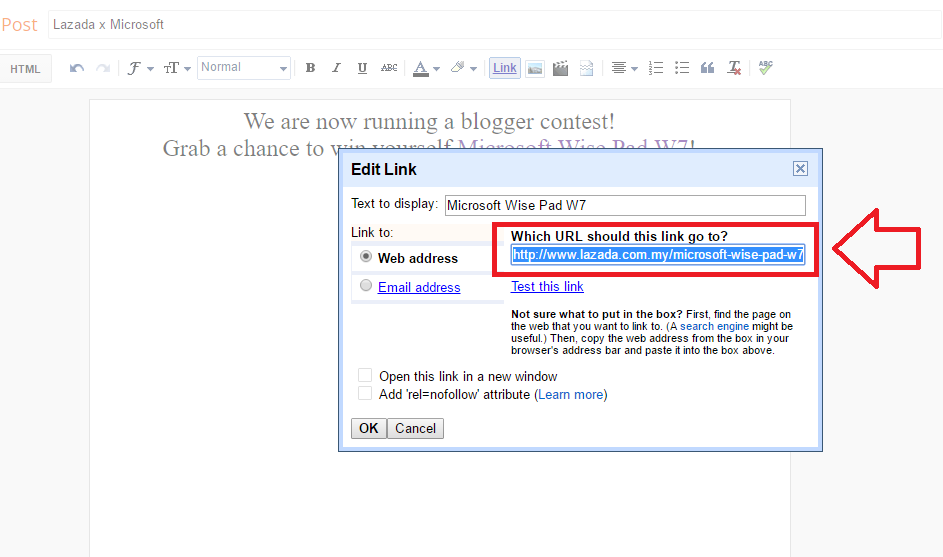Insert a numbered list

(656, 68)
